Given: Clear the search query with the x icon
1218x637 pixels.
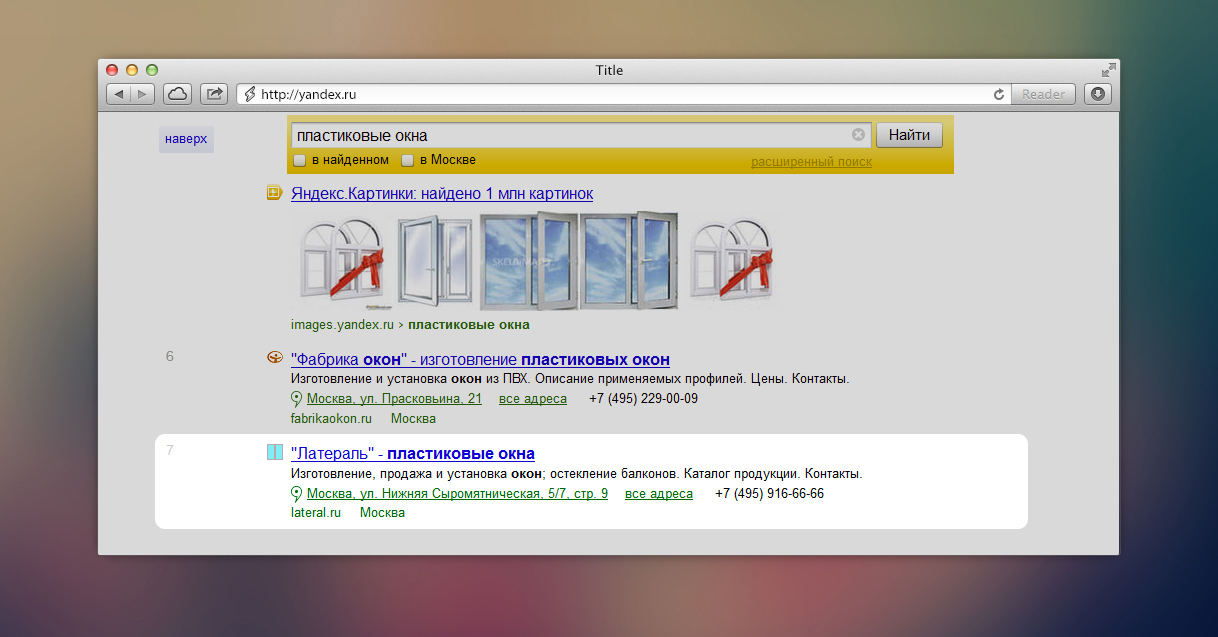Looking at the screenshot, I should click(858, 135).
